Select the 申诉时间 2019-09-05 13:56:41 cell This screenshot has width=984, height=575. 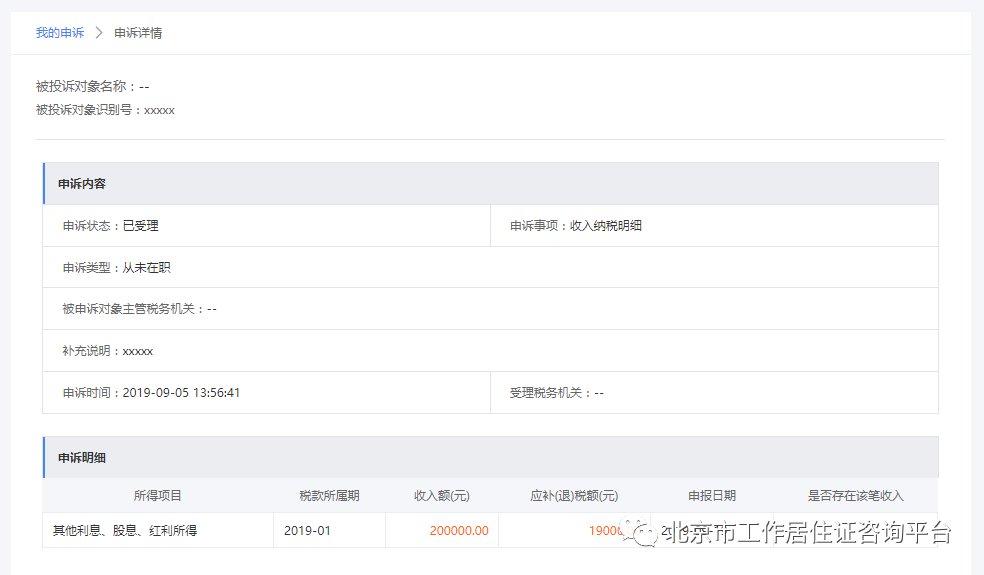tap(267, 392)
